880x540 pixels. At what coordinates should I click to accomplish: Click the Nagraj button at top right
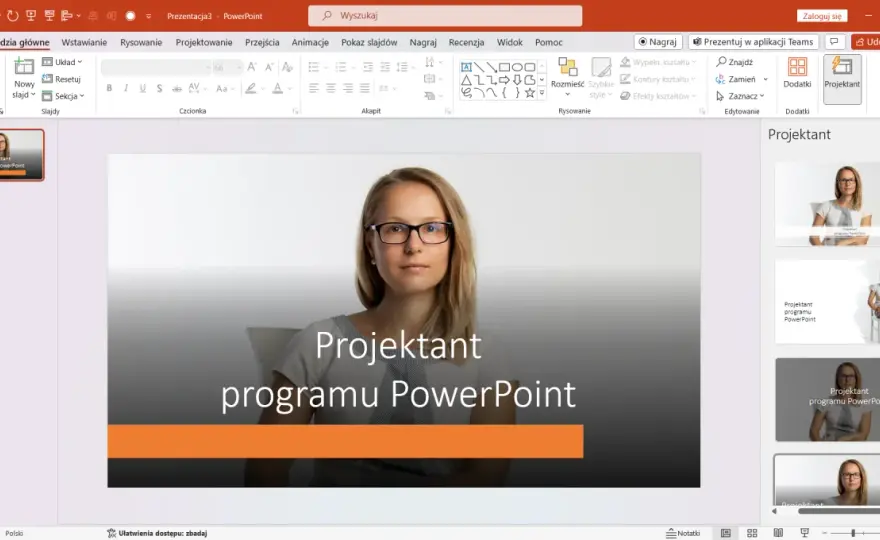(658, 42)
